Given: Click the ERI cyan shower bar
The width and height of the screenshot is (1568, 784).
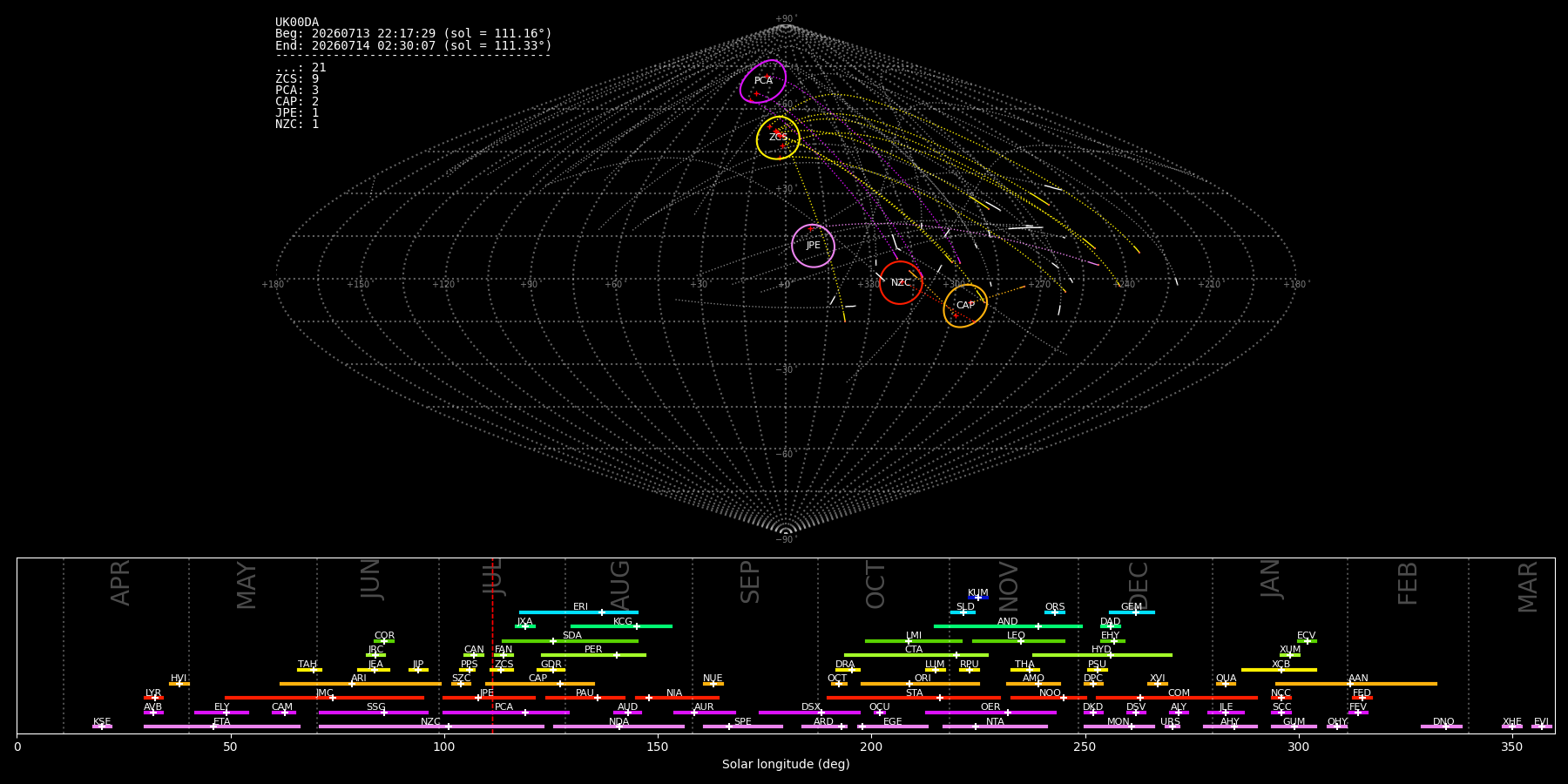Looking at the screenshot, I should click(578, 612).
